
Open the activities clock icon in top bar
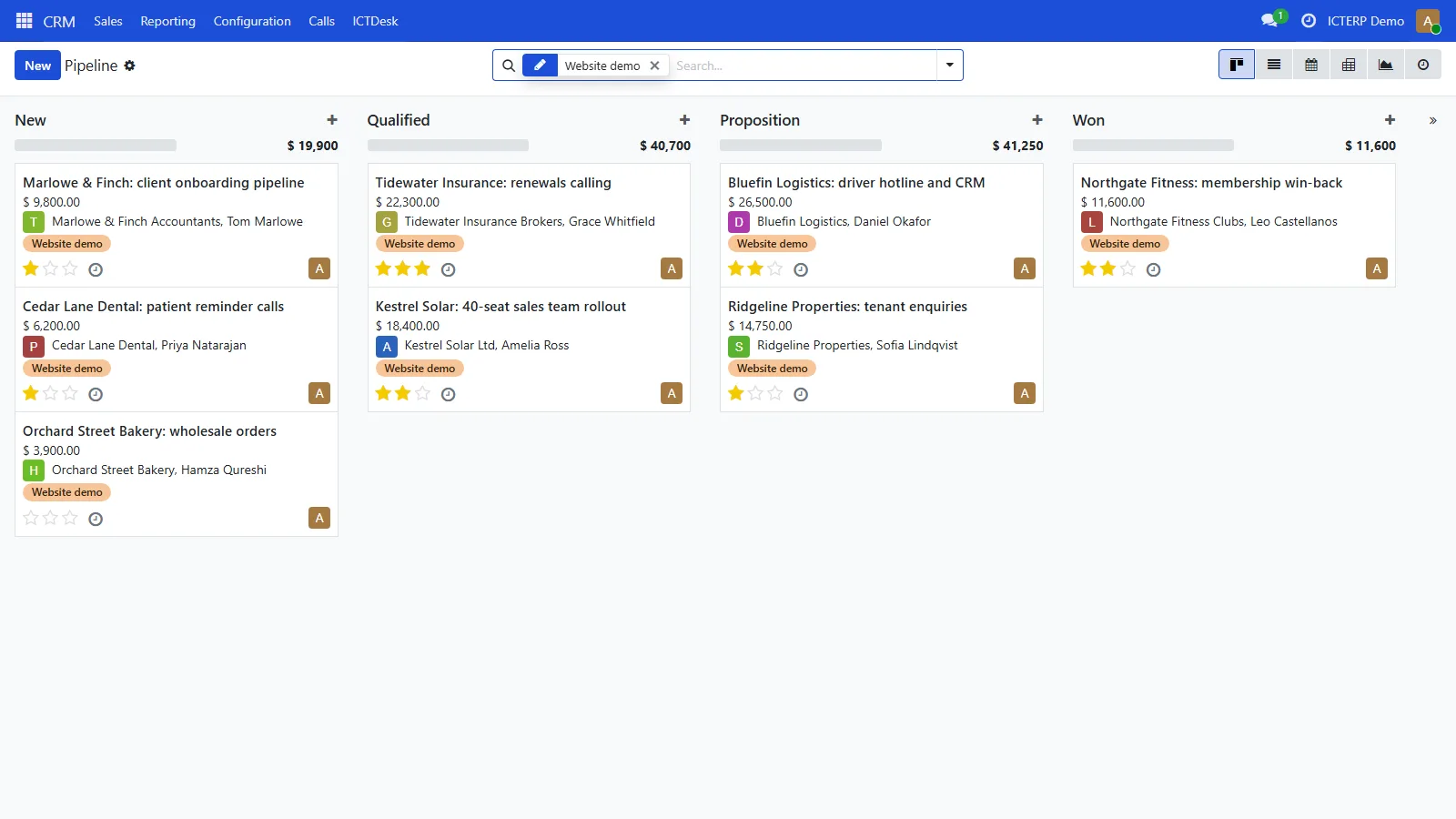click(1309, 20)
